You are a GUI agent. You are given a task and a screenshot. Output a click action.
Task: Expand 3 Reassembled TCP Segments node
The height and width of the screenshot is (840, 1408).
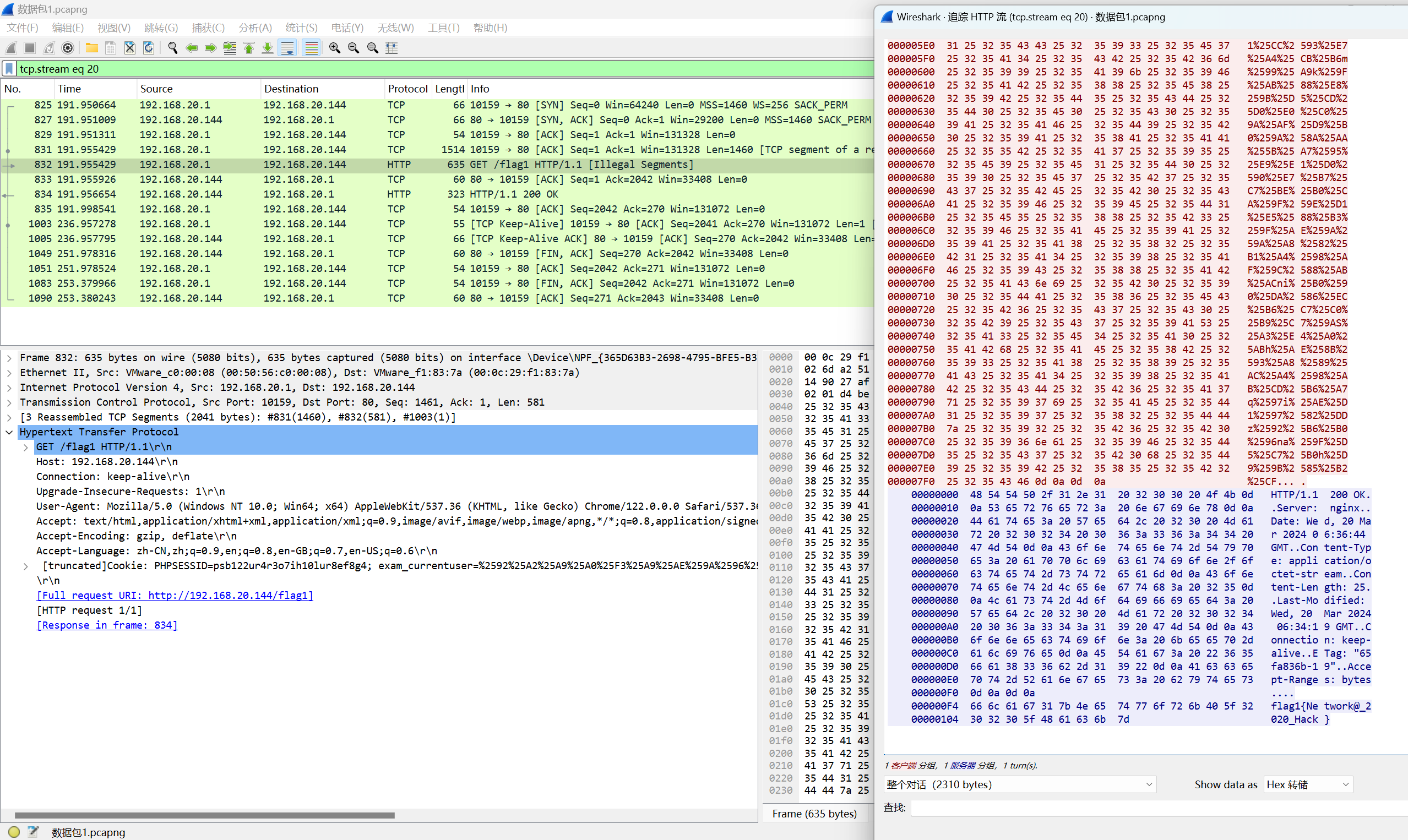[9, 417]
